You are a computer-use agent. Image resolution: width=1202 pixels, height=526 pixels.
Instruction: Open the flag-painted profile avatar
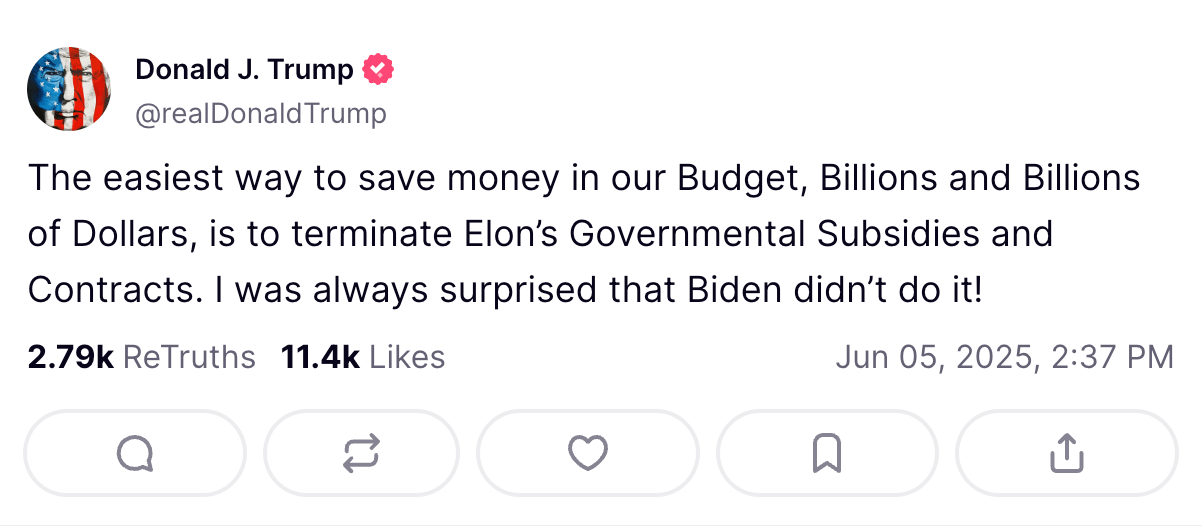pyautogui.click(x=68, y=89)
